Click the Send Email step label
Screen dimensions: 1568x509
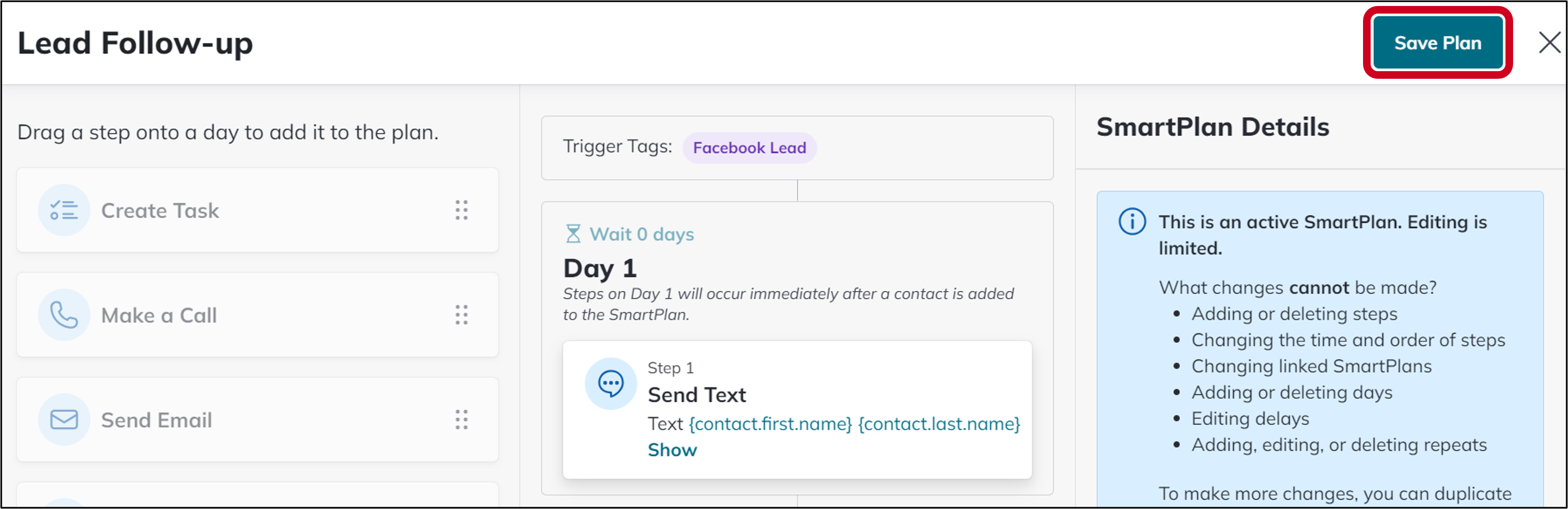(157, 419)
